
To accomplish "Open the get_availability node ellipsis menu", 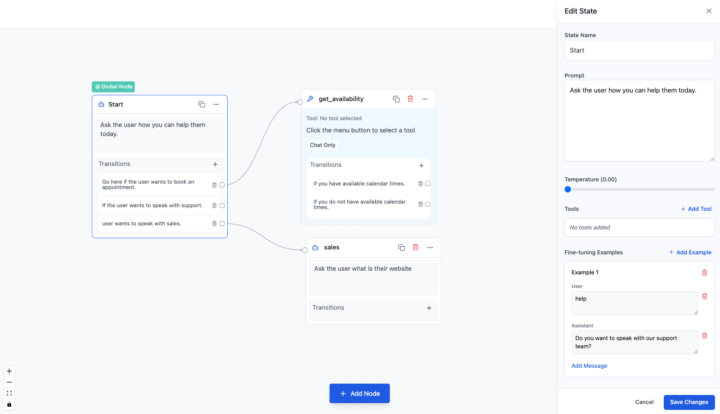I will pos(424,99).
